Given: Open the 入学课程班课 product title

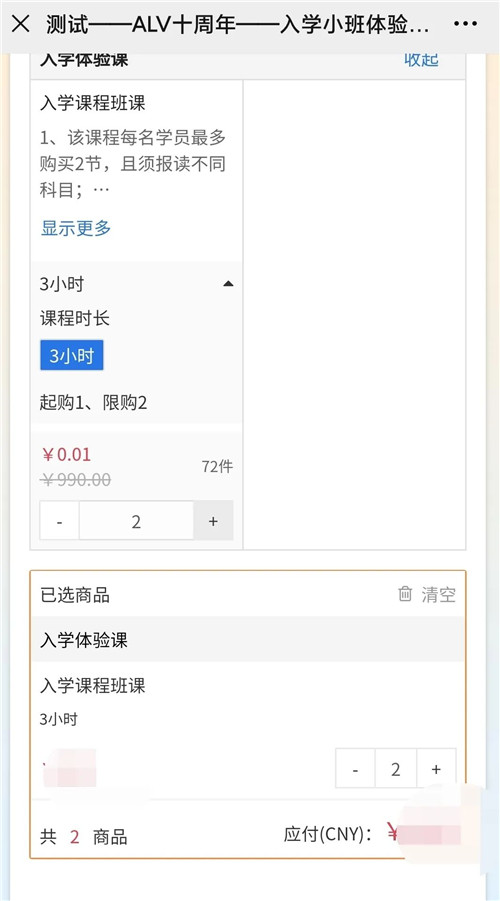Looking at the screenshot, I should coord(93,103).
